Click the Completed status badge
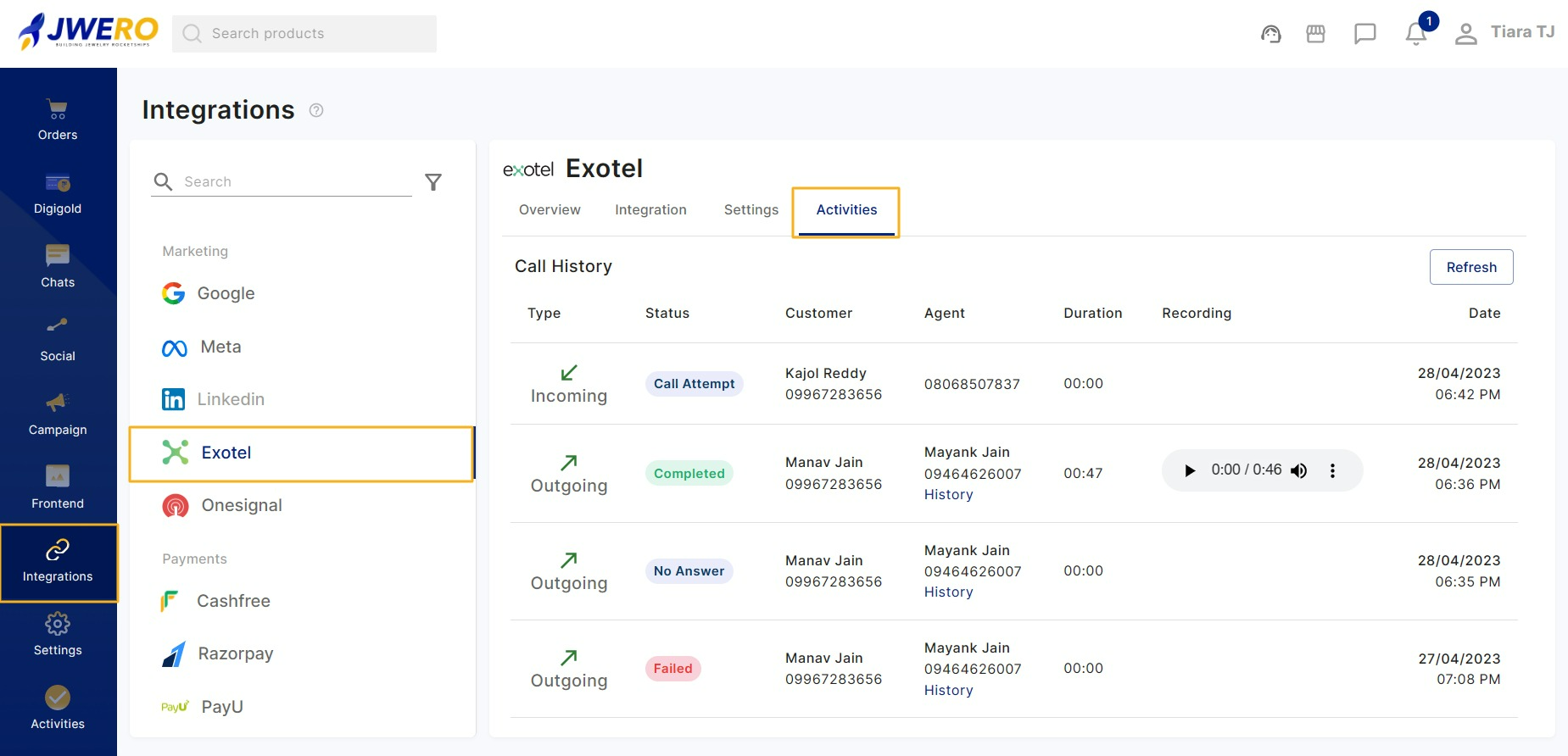The width and height of the screenshot is (1568, 756). point(689,474)
